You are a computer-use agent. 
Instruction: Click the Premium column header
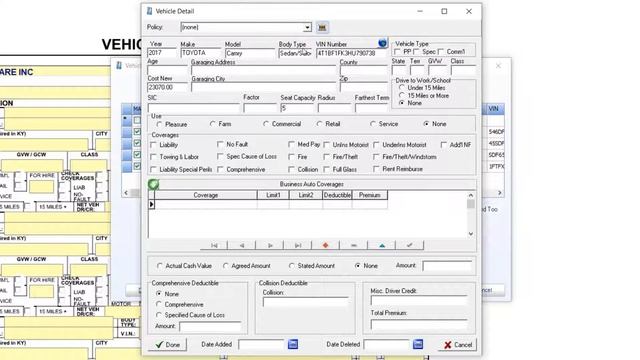coord(369,195)
